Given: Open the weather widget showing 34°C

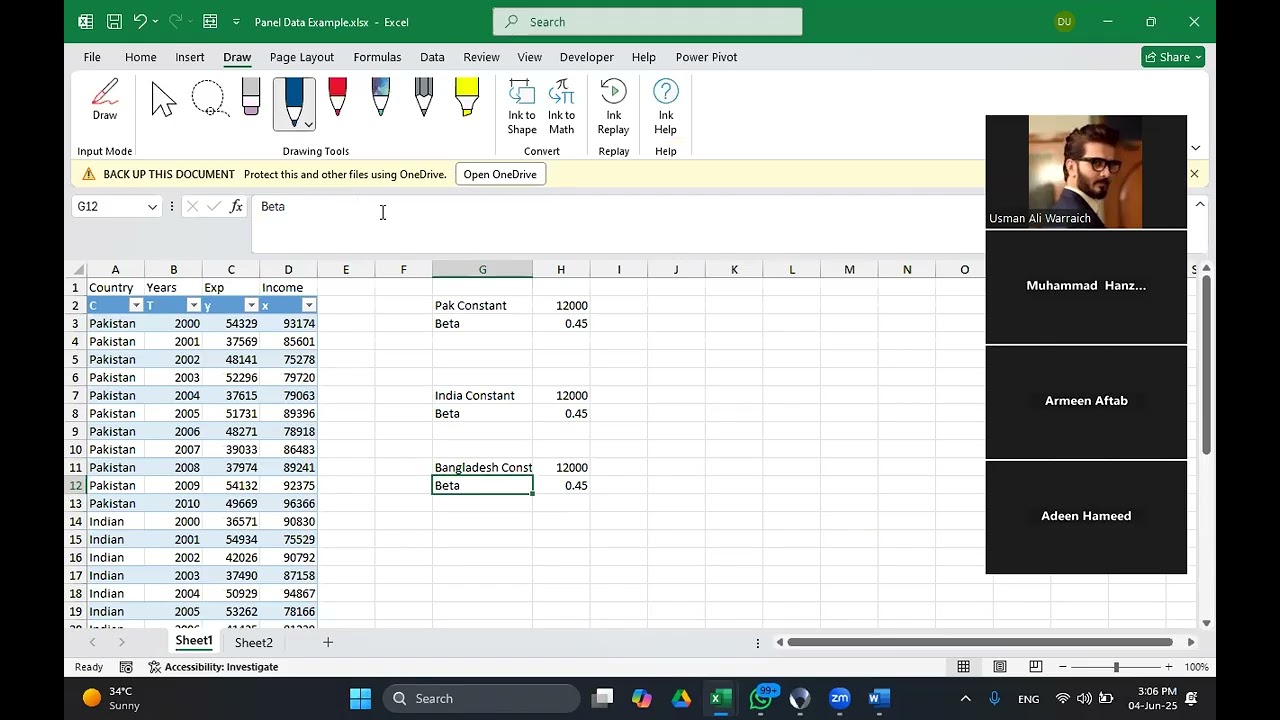Looking at the screenshot, I should 110,698.
